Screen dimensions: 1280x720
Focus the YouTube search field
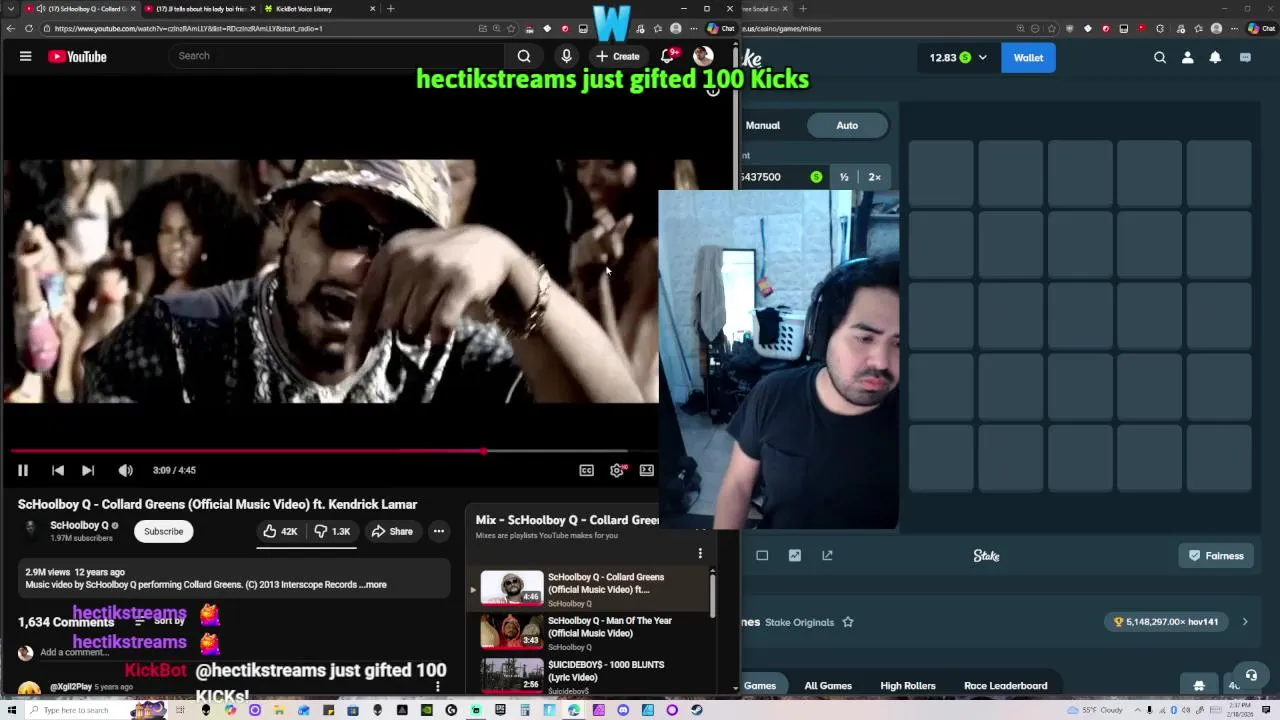click(x=335, y=56)
